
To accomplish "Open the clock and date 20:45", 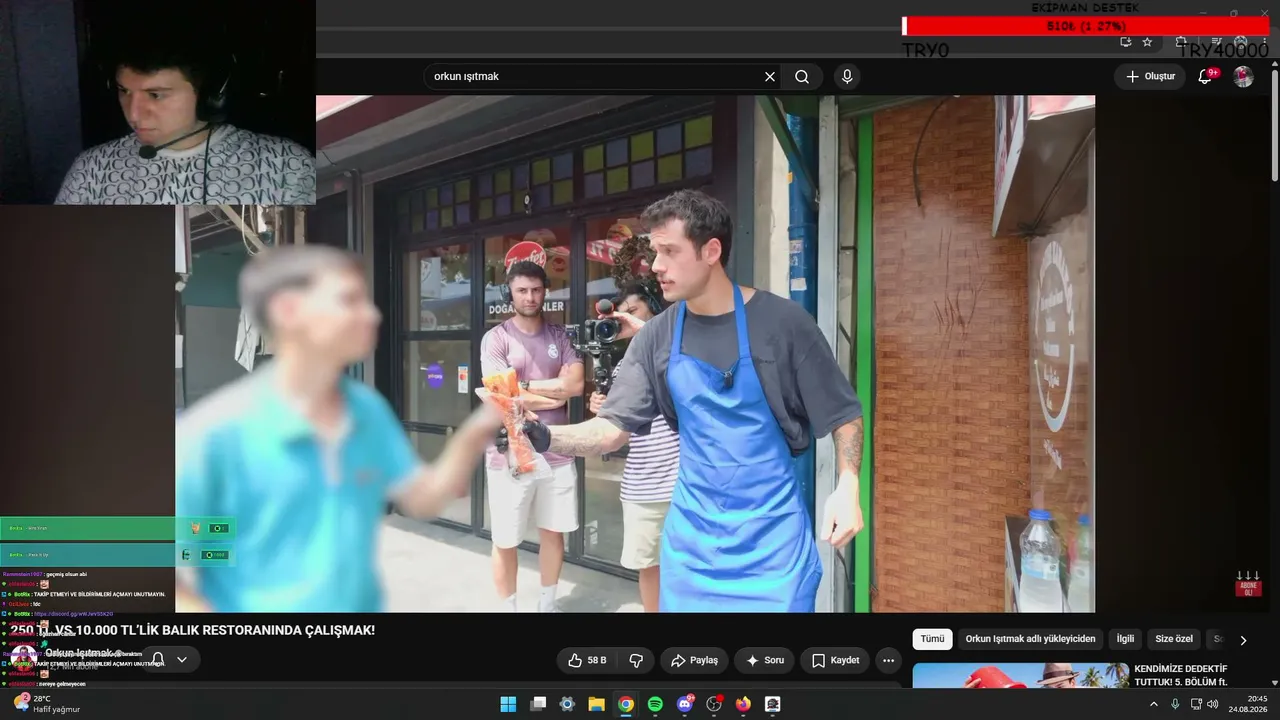I will coord(1250,704).
